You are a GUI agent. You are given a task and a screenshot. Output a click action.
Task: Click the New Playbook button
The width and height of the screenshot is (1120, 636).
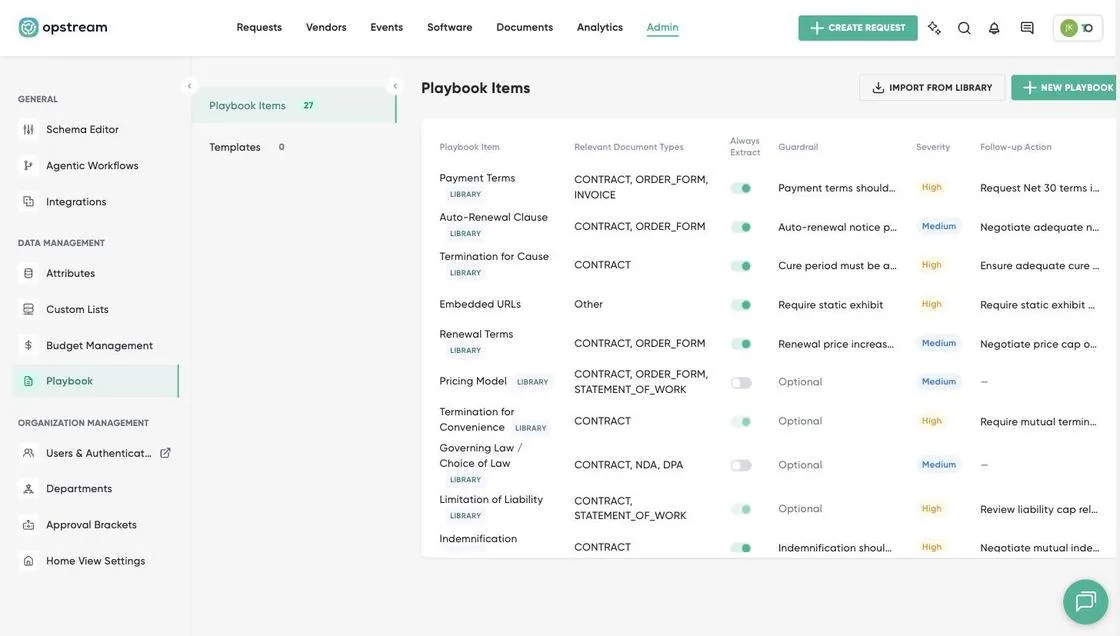tap(1065, 88)
